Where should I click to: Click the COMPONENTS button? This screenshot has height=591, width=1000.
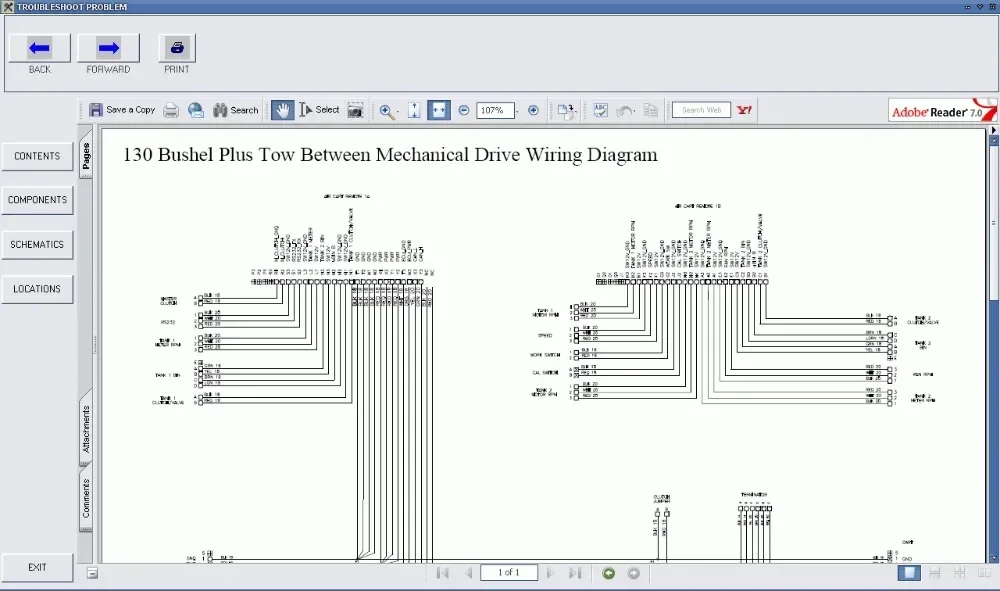(x=37, y=200)
